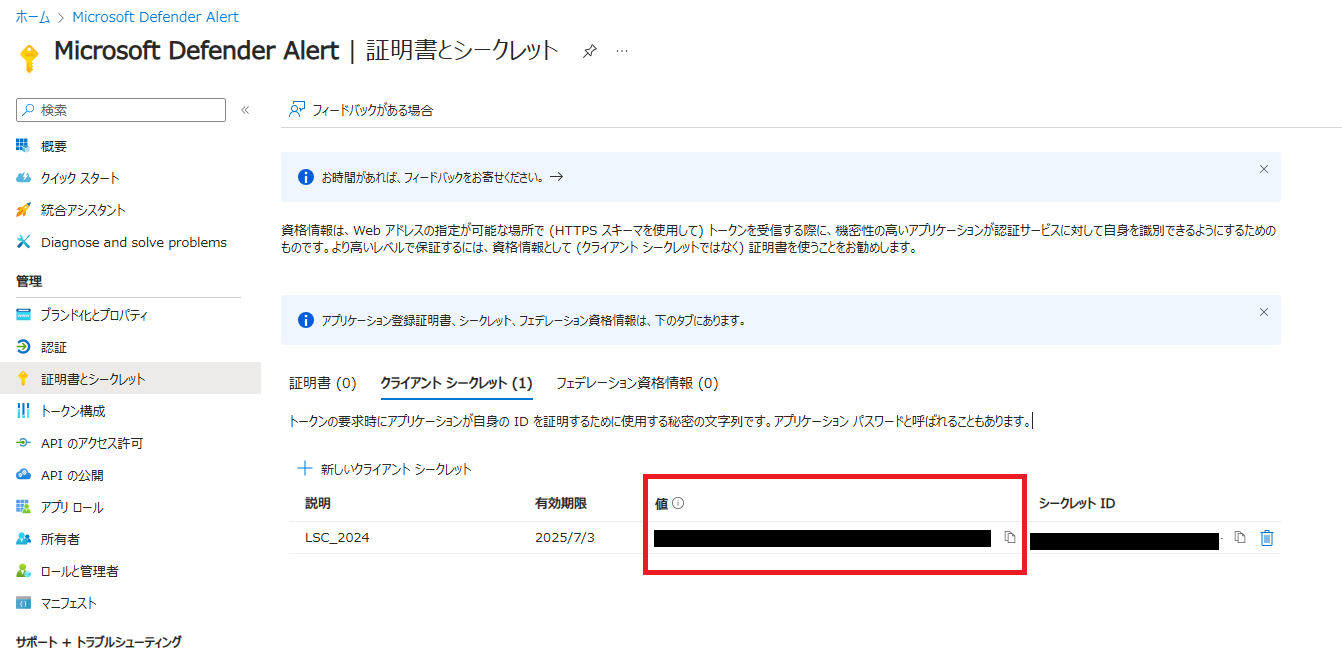
Task: Copy the client secret value
Action: [x=1009, y=538]
